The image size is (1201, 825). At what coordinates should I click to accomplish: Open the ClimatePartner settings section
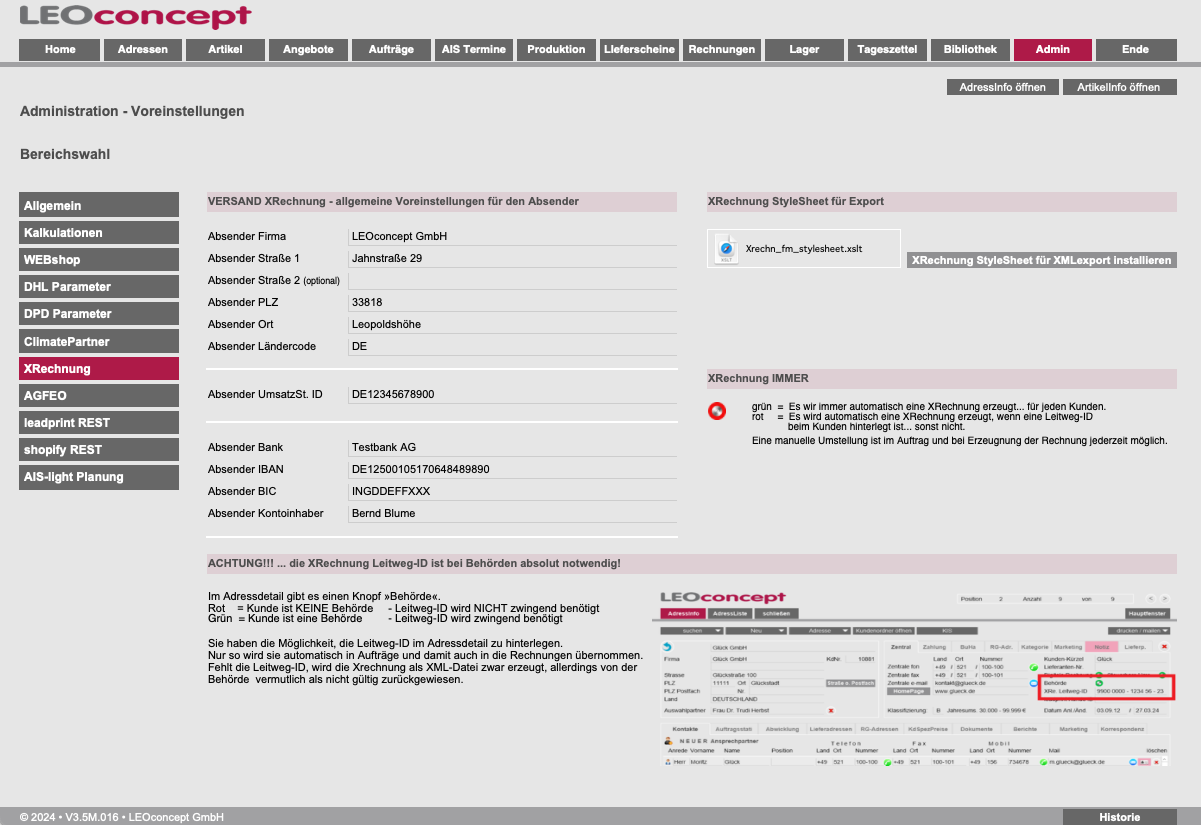tap(99, 341)
